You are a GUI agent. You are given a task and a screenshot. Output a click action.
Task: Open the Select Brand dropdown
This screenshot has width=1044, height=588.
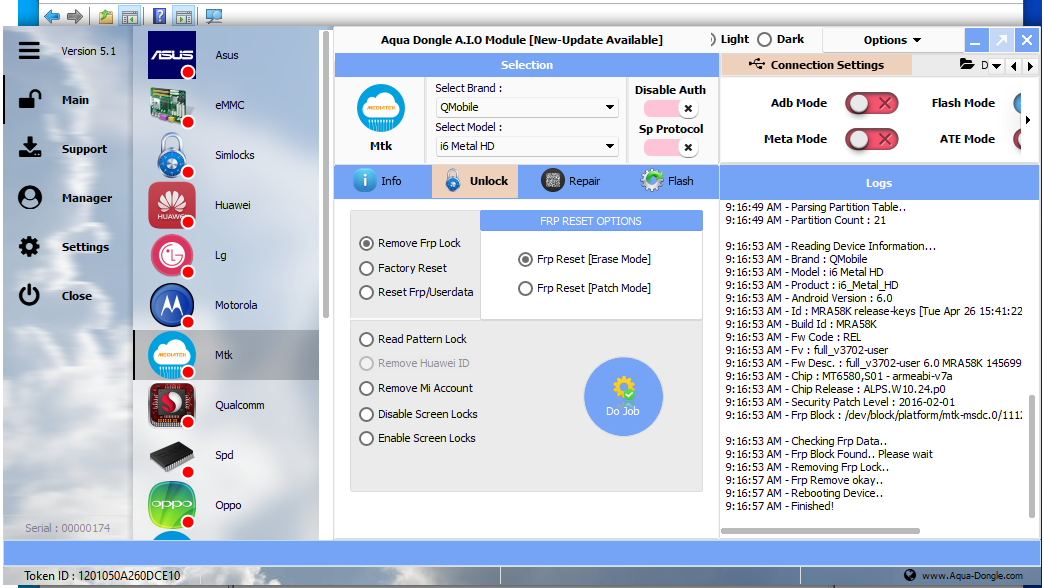[x=527, y=107]
